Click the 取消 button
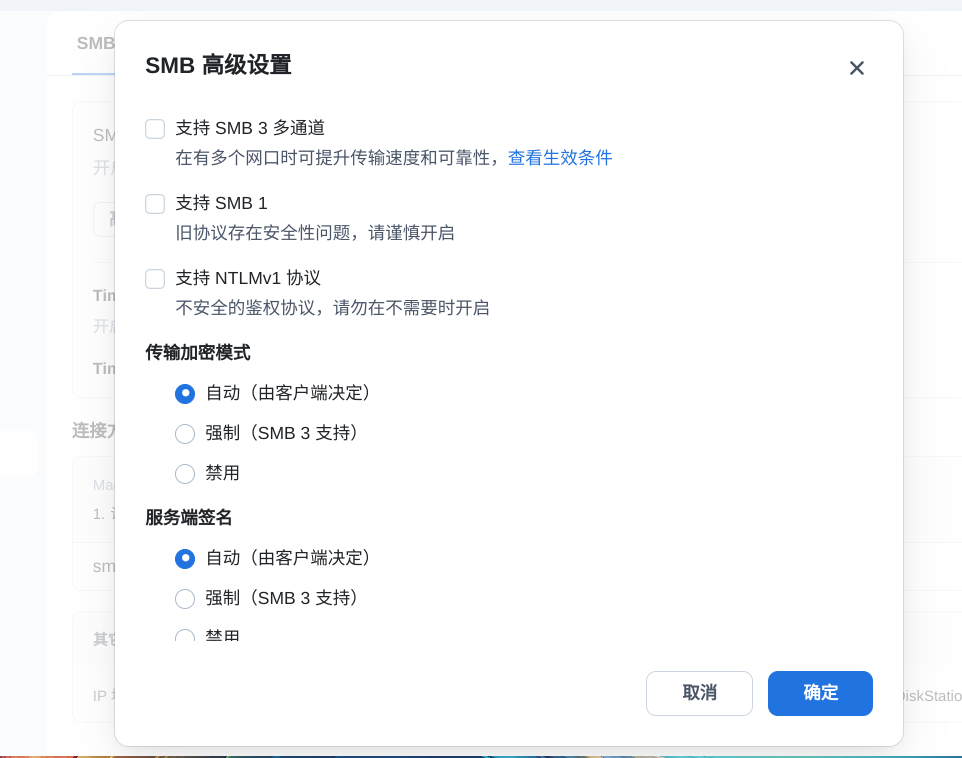 [x=699, y=693]
